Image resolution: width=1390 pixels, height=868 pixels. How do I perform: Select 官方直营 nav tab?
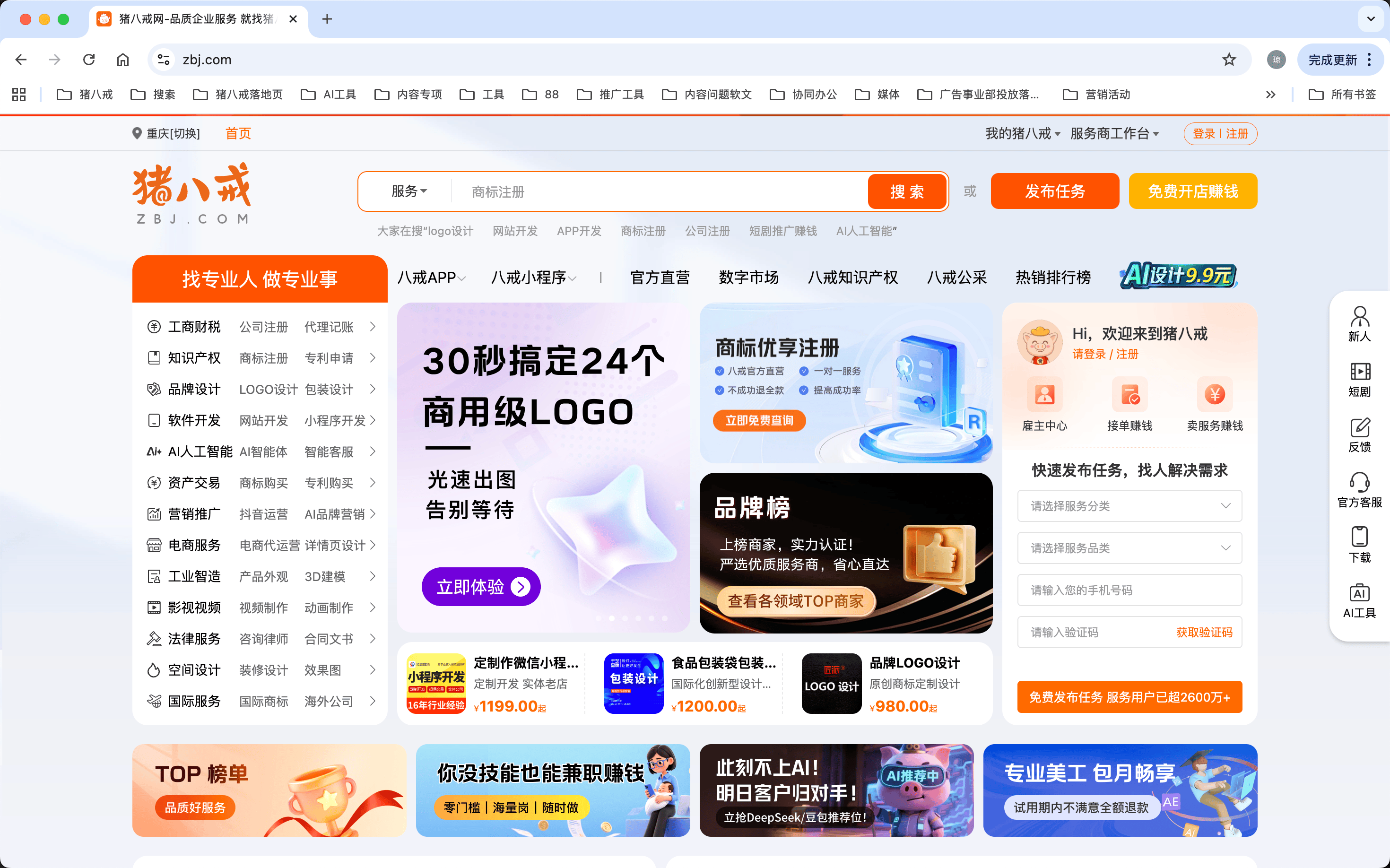coord(660,278)
